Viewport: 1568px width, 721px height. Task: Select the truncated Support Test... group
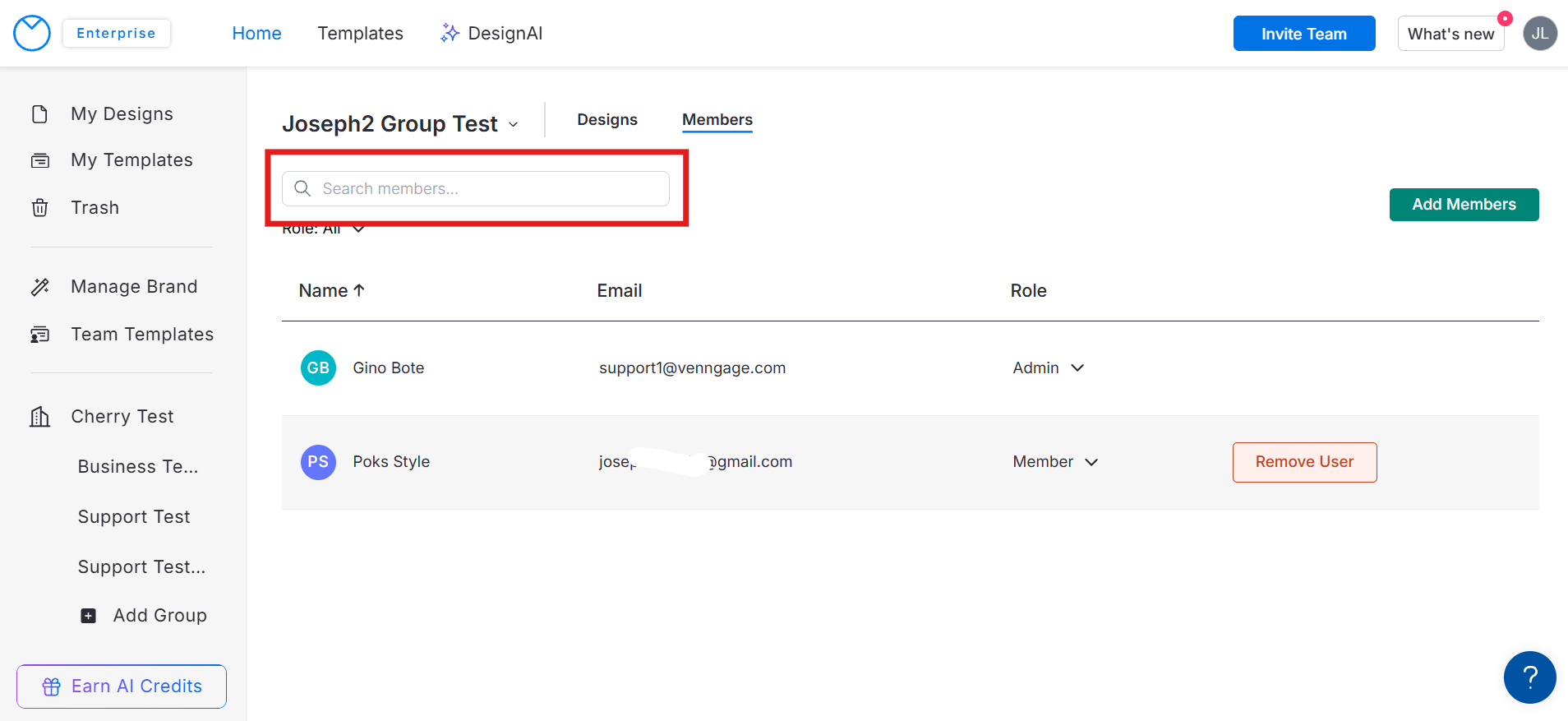[x=141, y=566]
